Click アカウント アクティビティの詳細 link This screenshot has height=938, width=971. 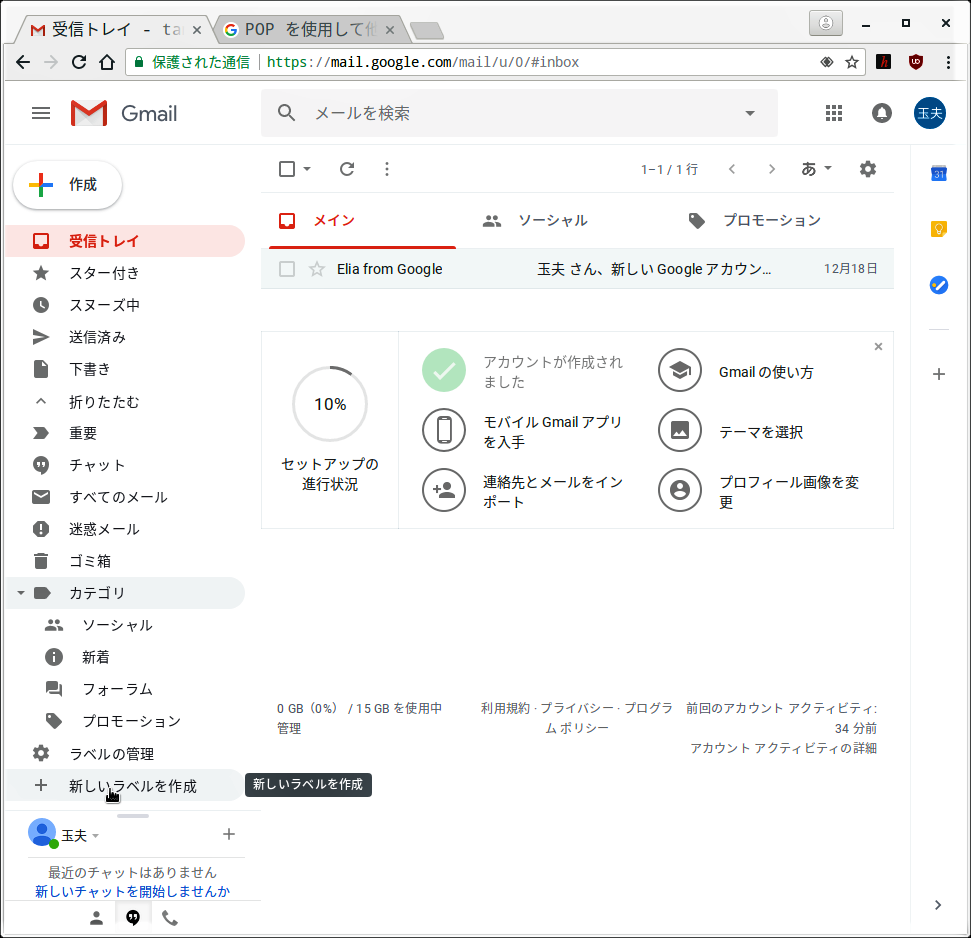coord(783,748)
